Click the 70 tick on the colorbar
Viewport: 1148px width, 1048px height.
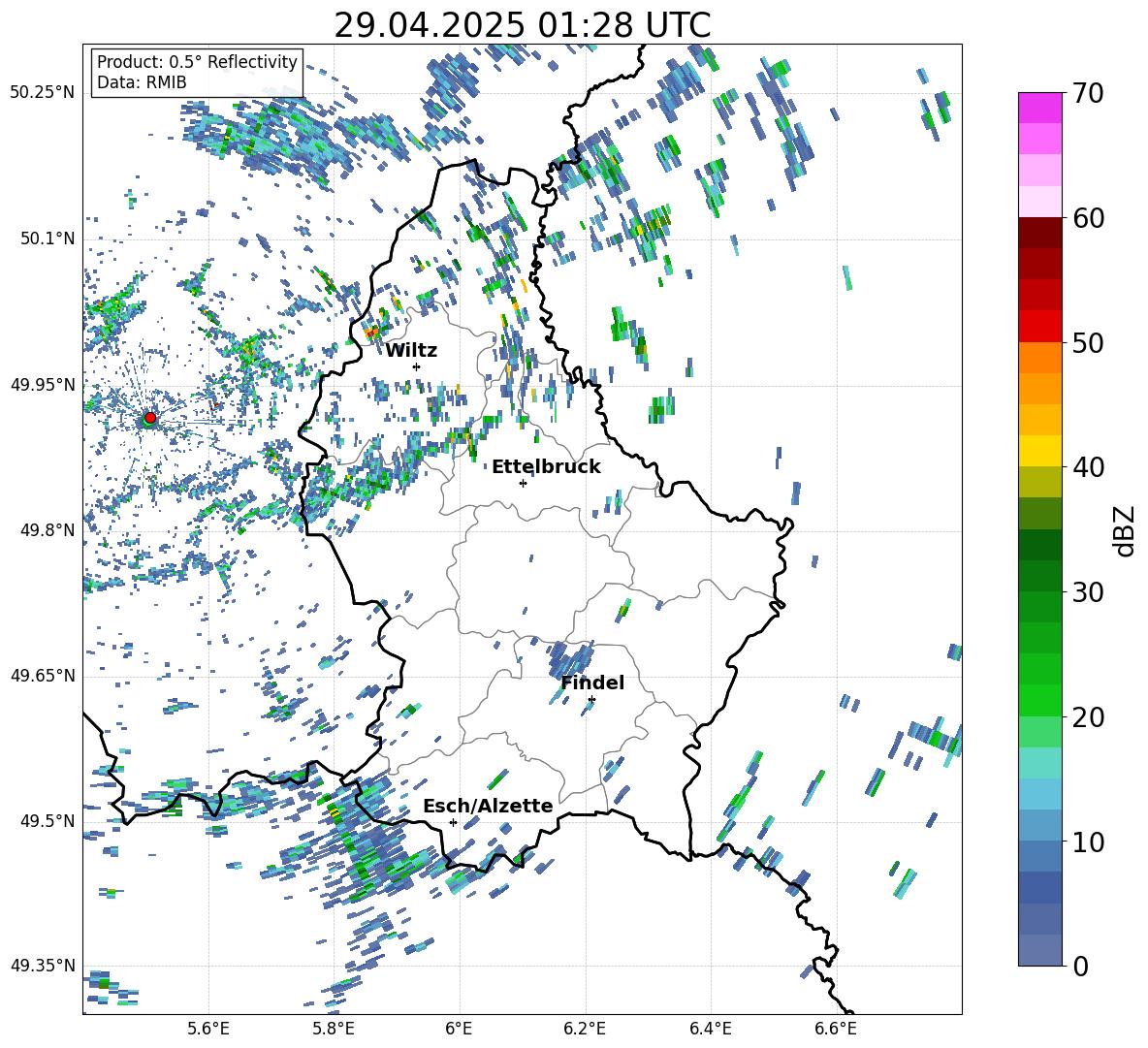tap(1087, 93)
